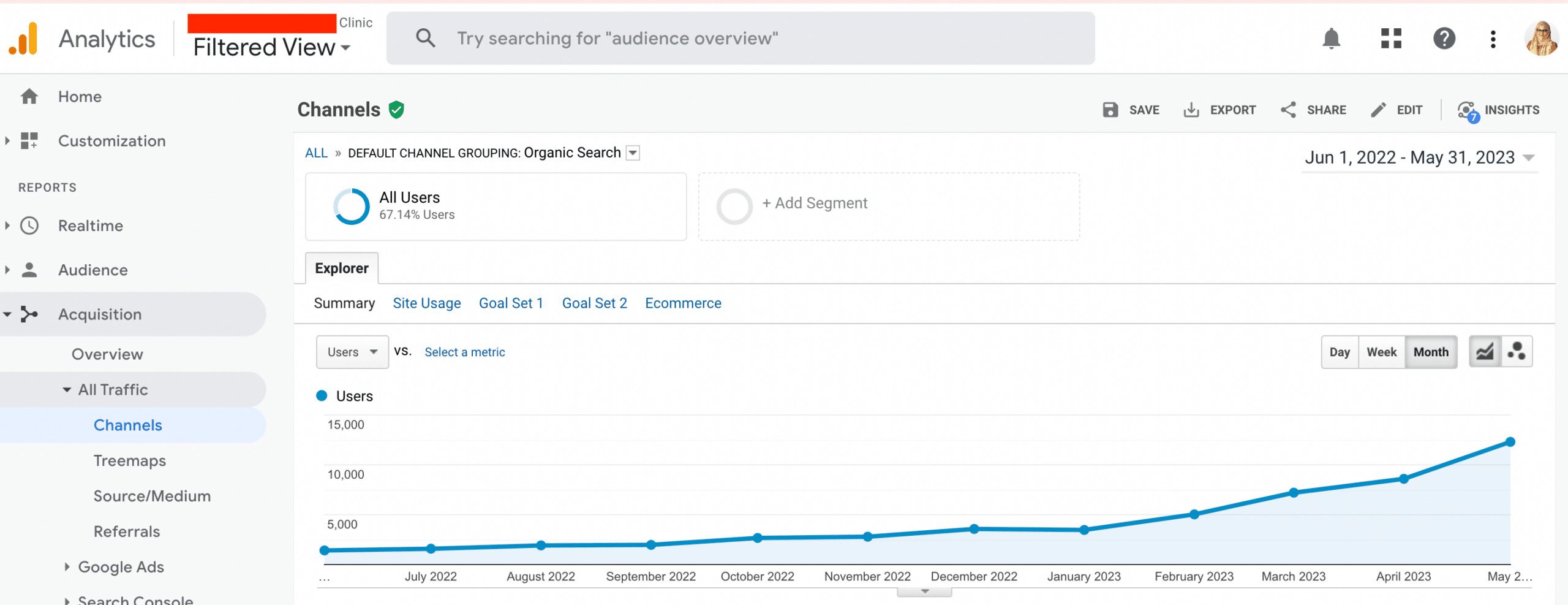Open the Referrals report
Screen dimensions: 1568x605
(127, 531)
